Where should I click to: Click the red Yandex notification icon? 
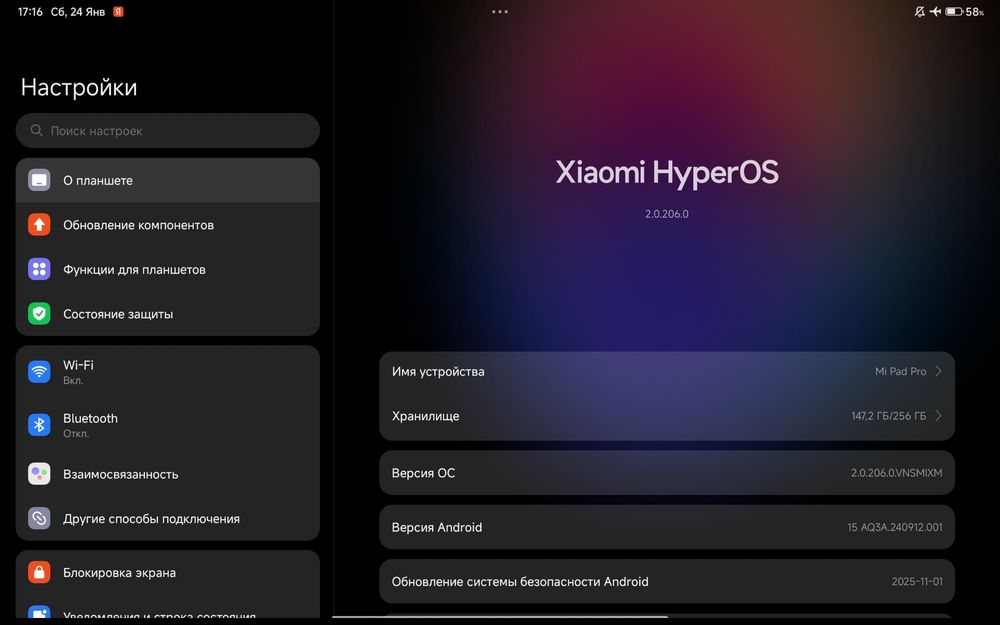pos(118,11)
